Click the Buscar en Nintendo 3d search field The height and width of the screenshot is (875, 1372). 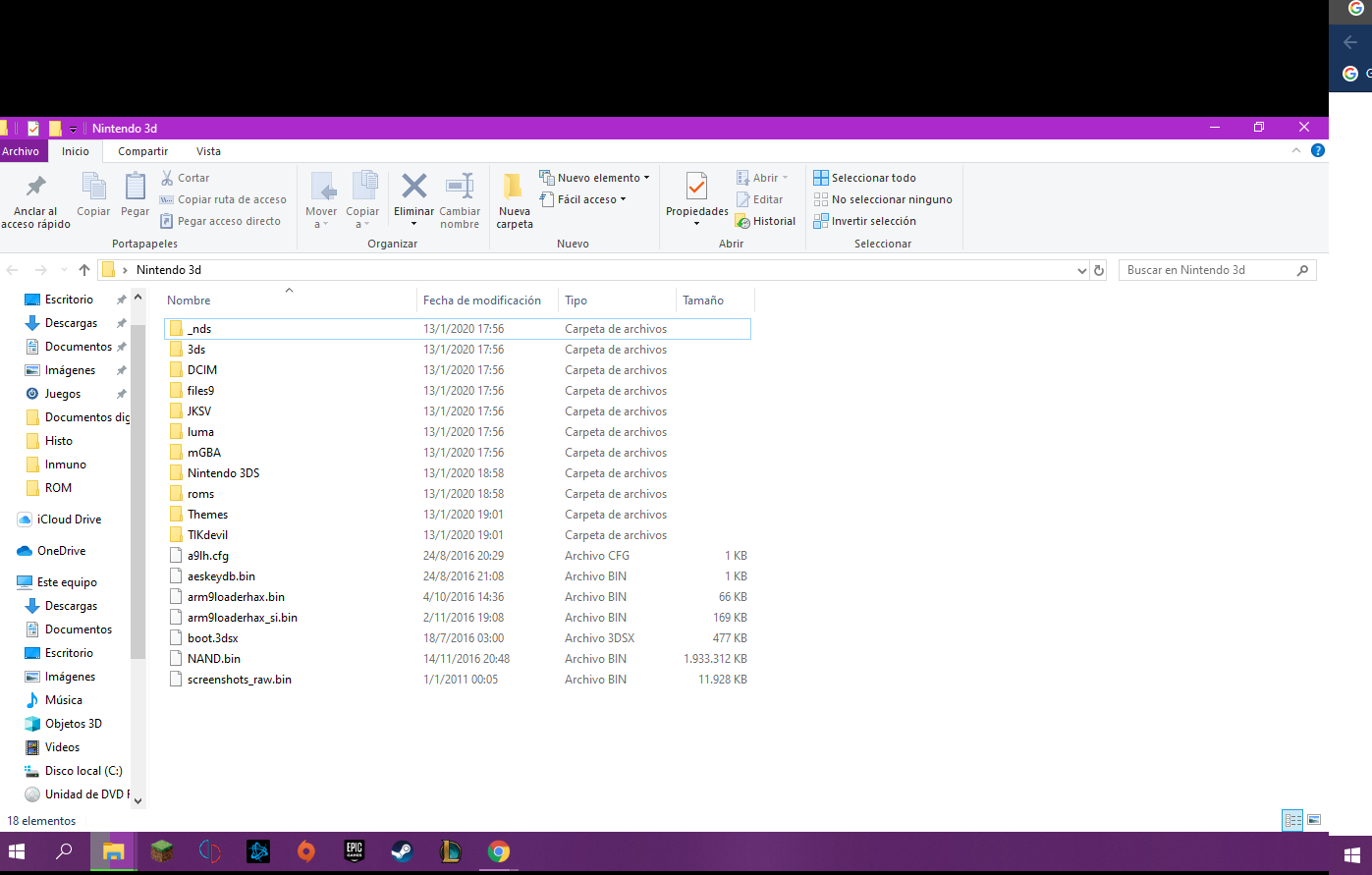1207,270
